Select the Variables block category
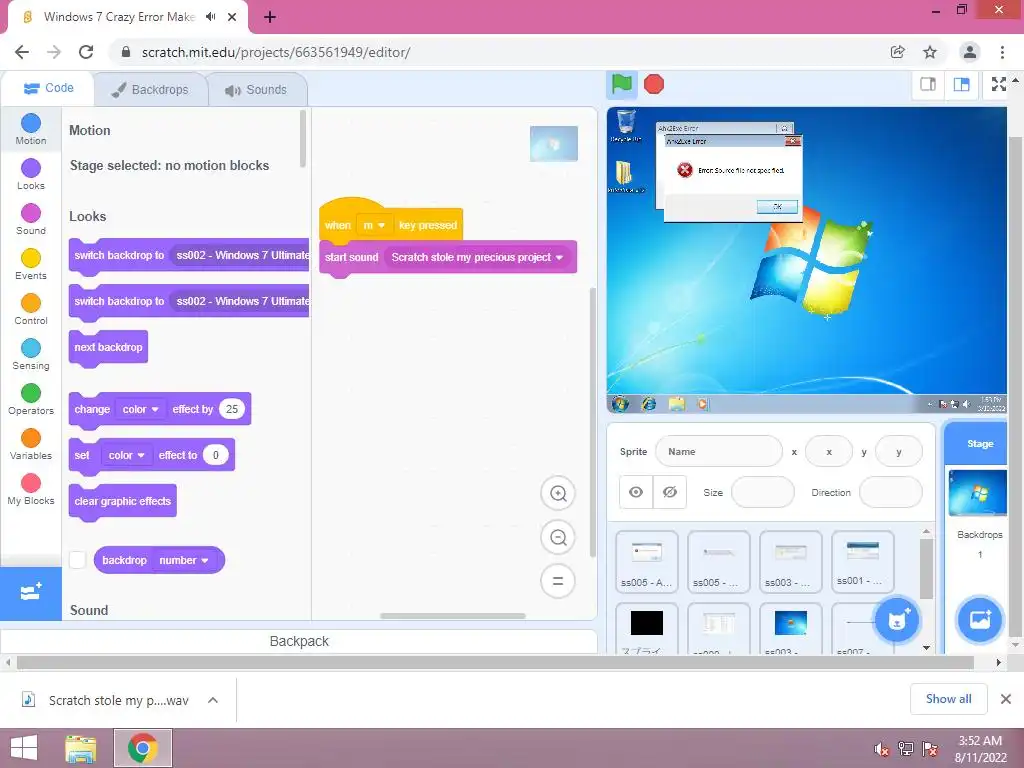This screenshot has width=1024, height=768. [x=31, y=445]
